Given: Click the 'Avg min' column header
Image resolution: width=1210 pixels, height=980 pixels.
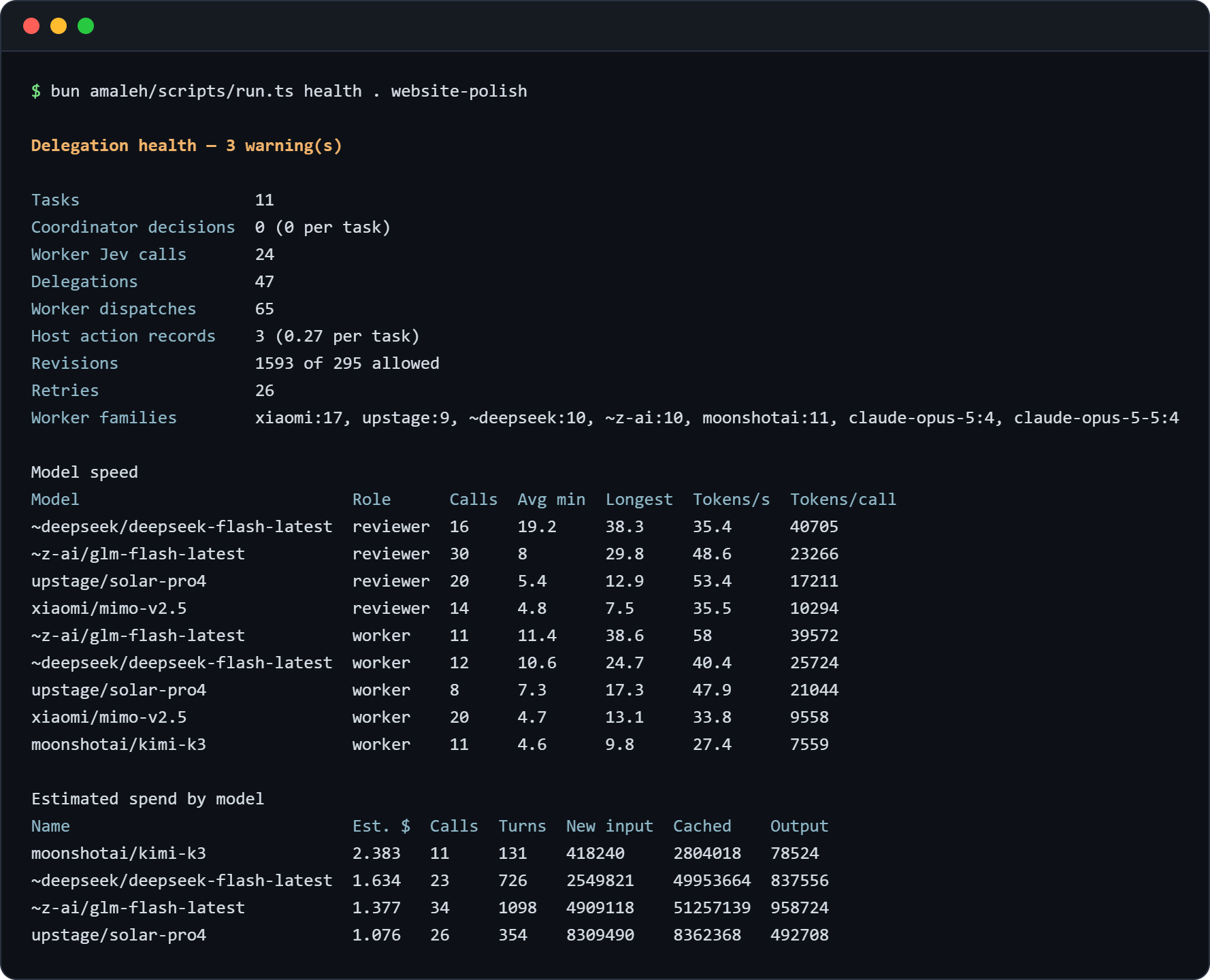Looking at the screenshot, I should [x=551, y=500].
